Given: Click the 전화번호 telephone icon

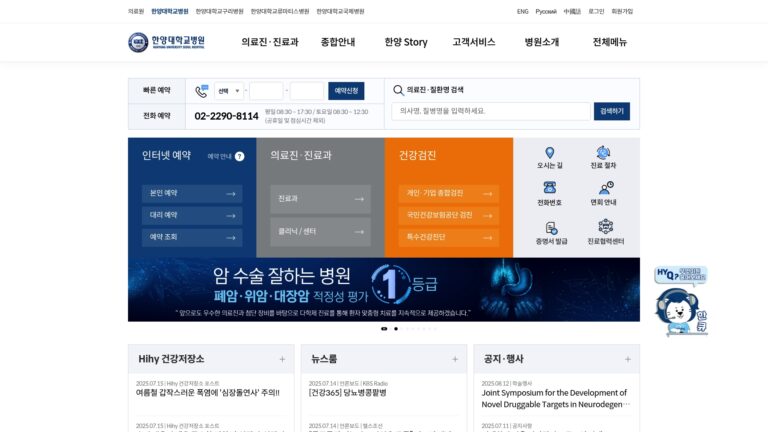Looking at the screenshot, I should 550,188.
